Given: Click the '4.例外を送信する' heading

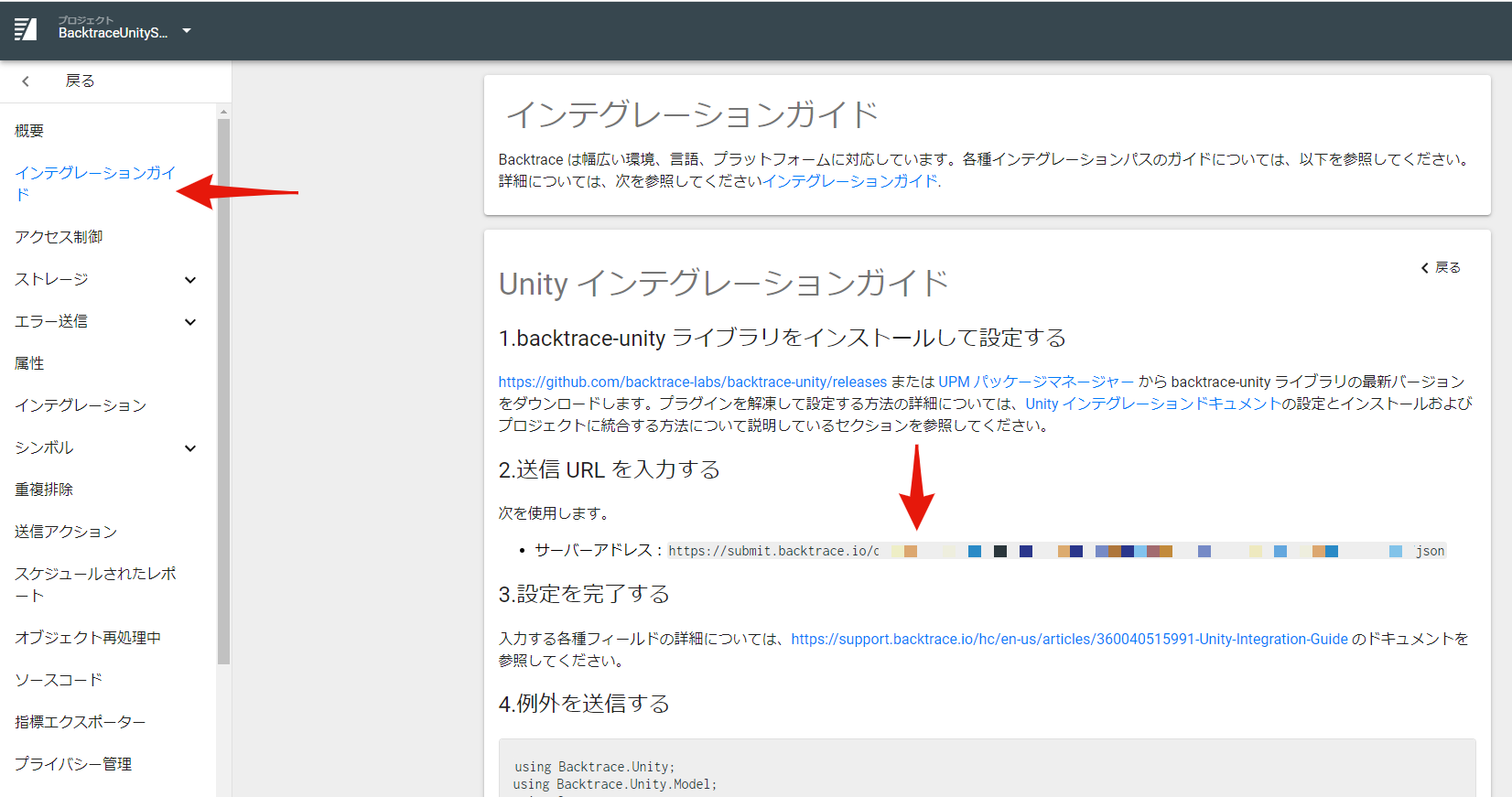Looking at the screenshot, I should (x=584, y=704).
